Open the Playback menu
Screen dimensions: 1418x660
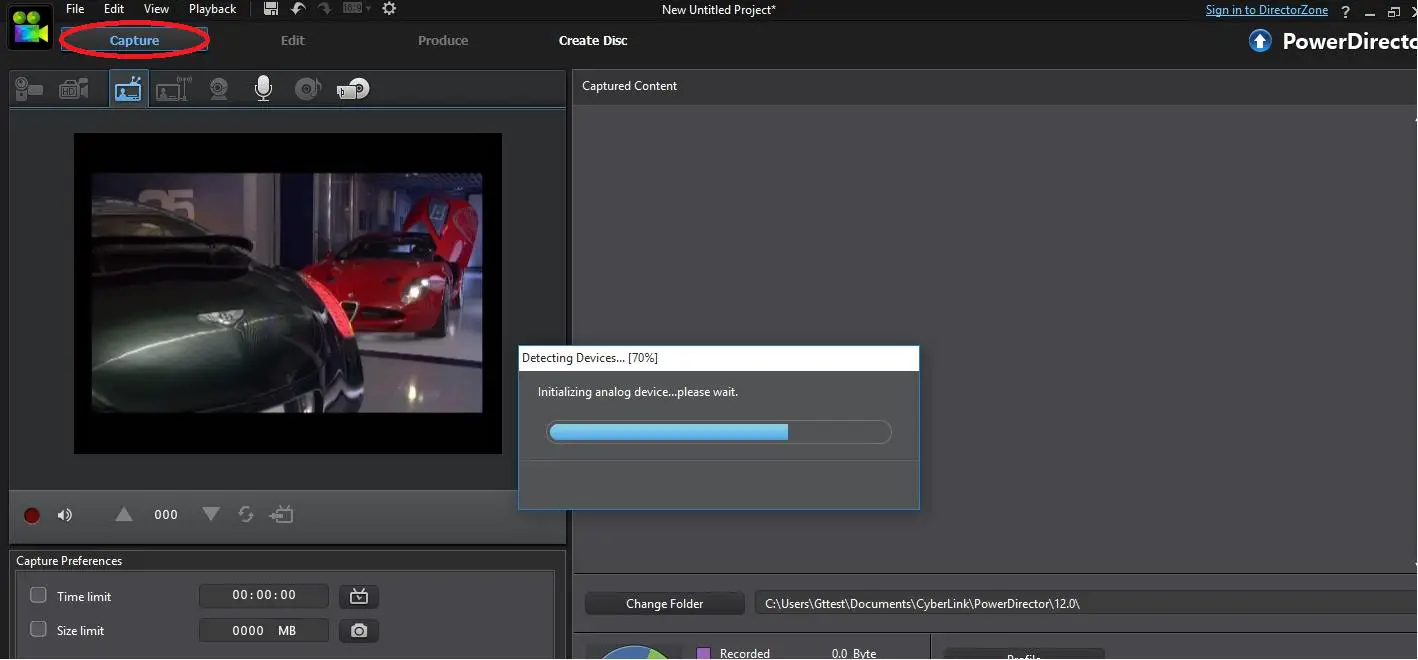click(212, 9)
